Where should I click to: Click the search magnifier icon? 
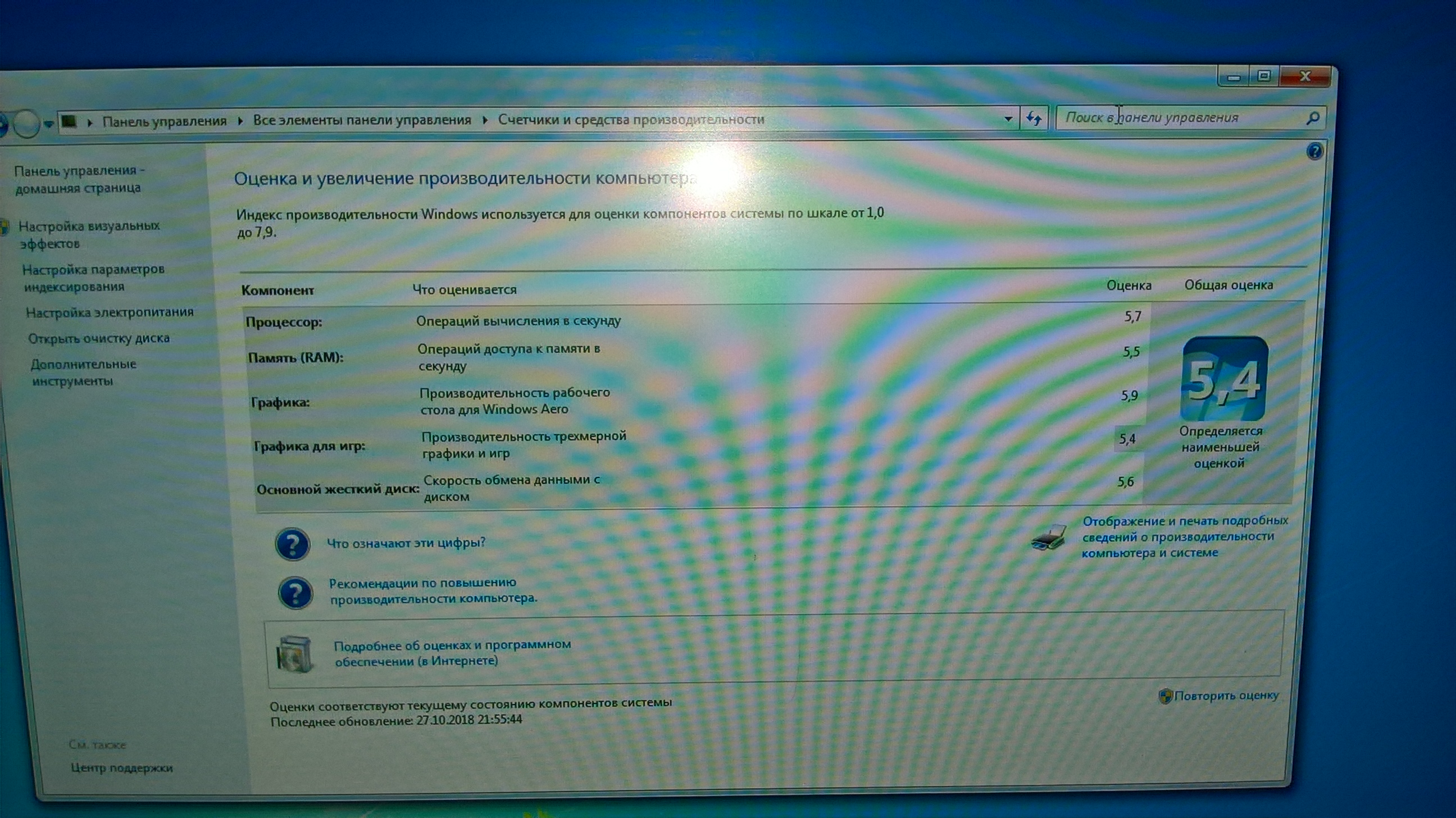tap(1312, 118)
